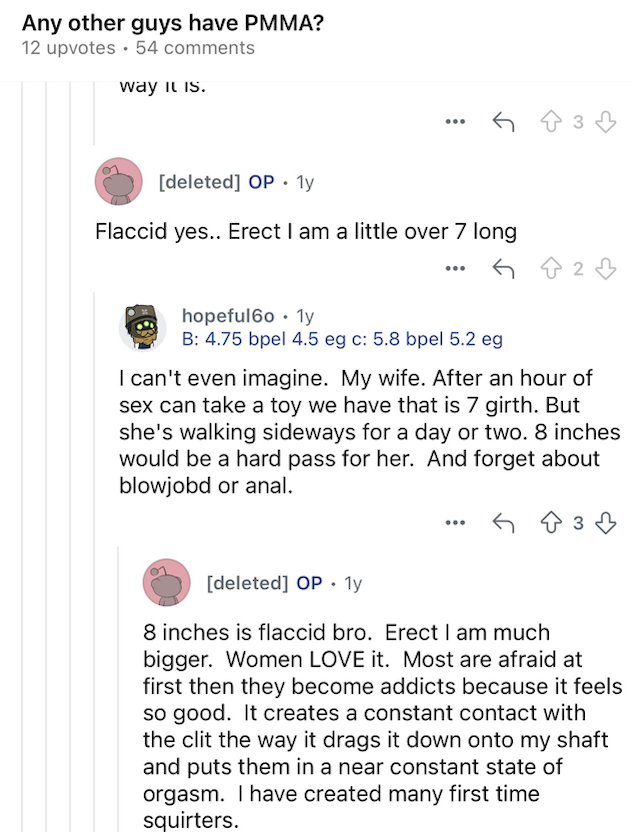Tap the first deleted user avatar
632x832 pixels.
pos(118,181)
